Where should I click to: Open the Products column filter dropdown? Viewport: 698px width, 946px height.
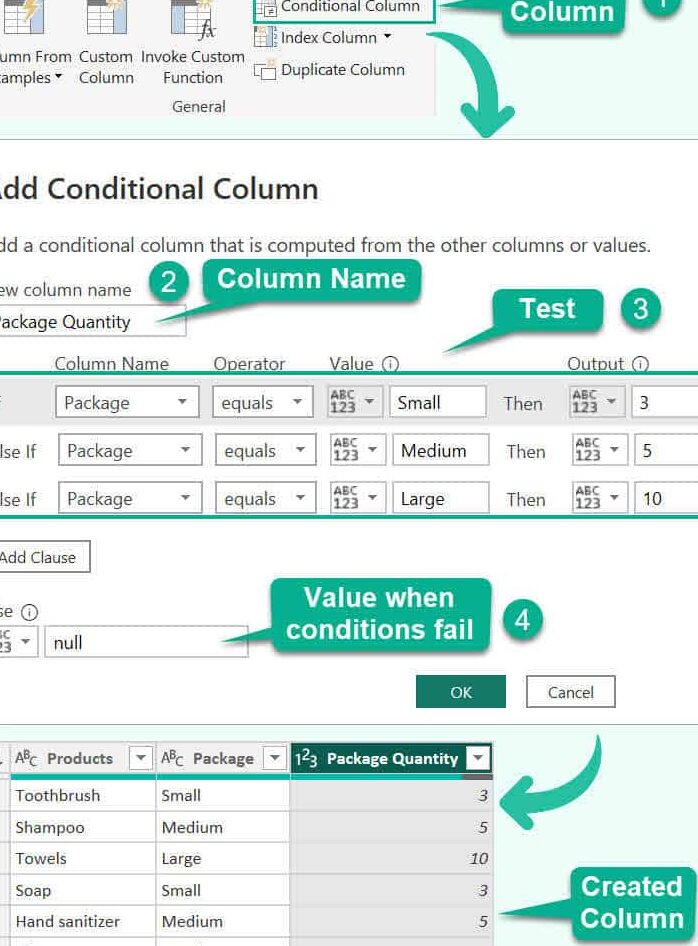pyautogui.click(x=140, y=759)
